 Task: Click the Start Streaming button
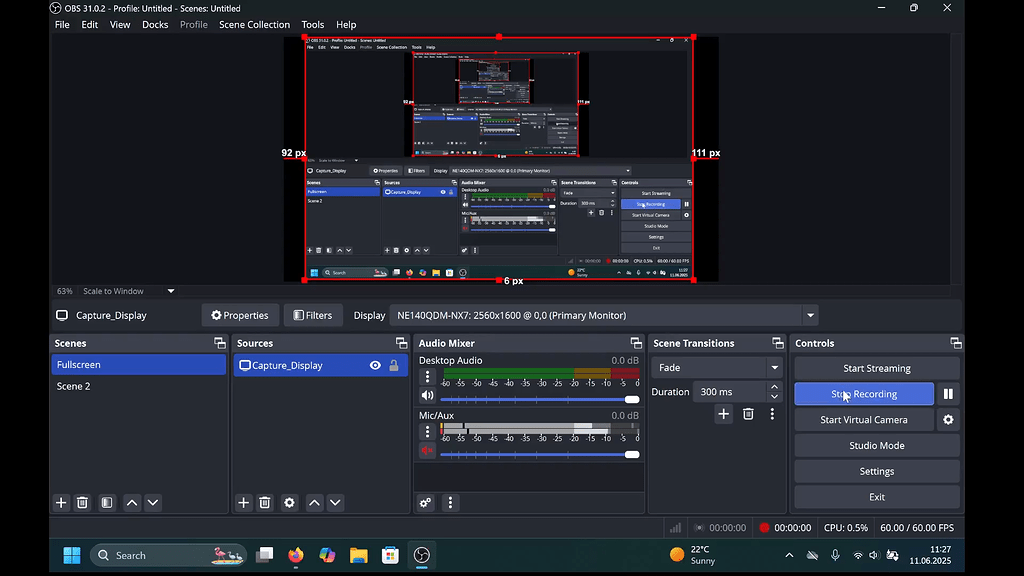(876, 368)
